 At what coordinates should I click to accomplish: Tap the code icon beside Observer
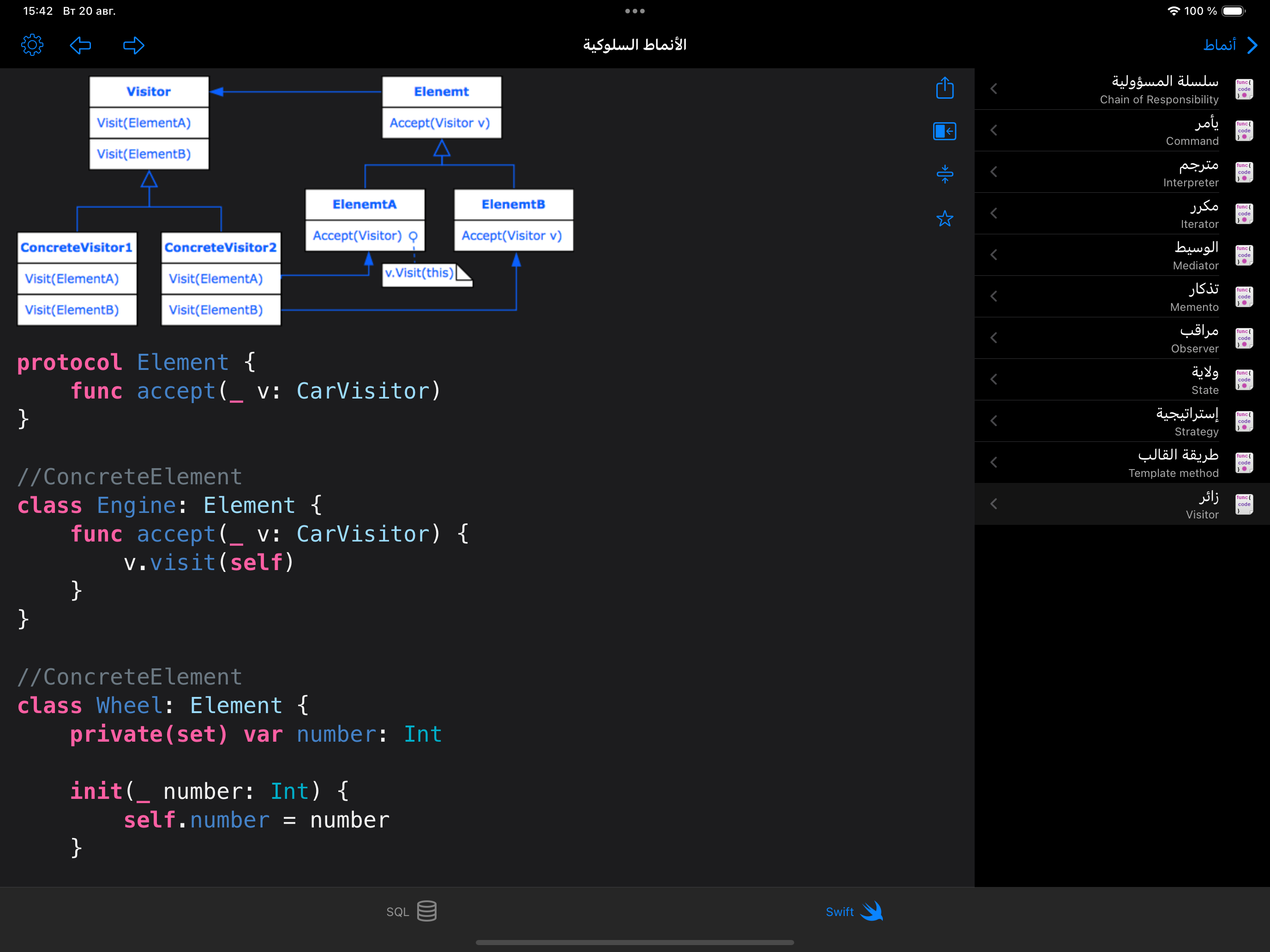coord(1244,338)
